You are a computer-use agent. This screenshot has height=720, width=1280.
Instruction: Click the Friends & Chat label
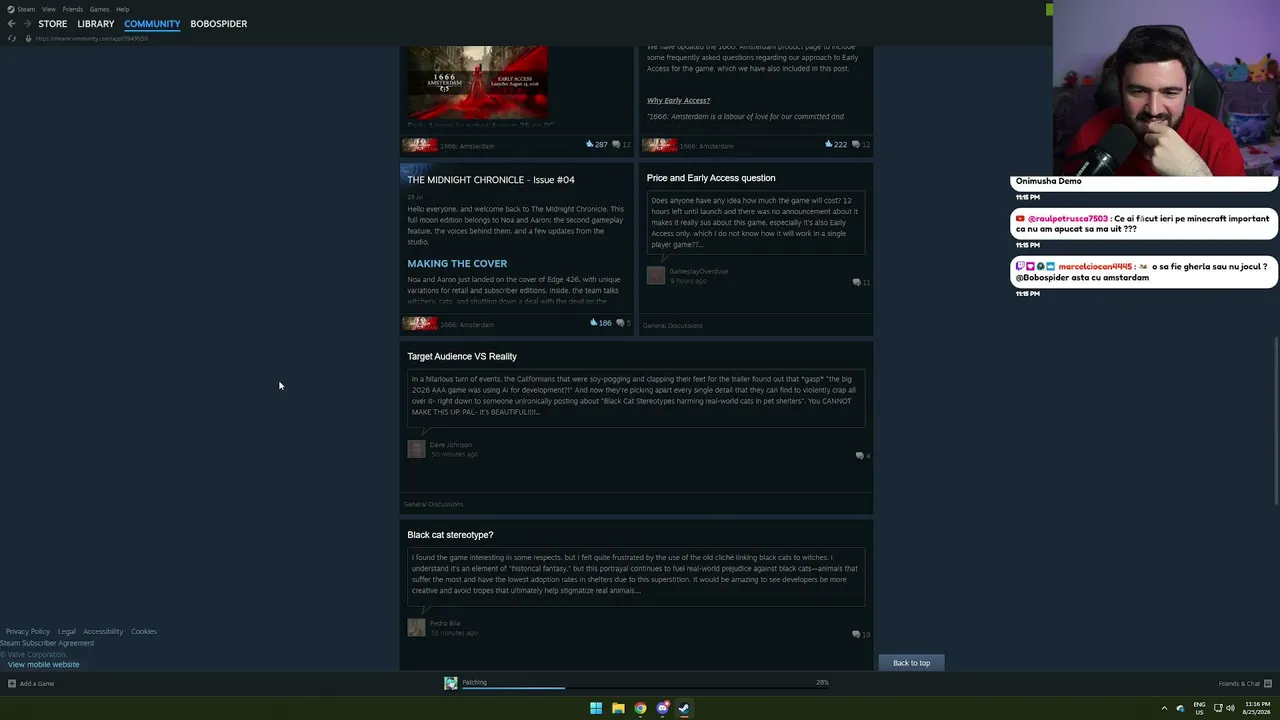point(1239,684)
